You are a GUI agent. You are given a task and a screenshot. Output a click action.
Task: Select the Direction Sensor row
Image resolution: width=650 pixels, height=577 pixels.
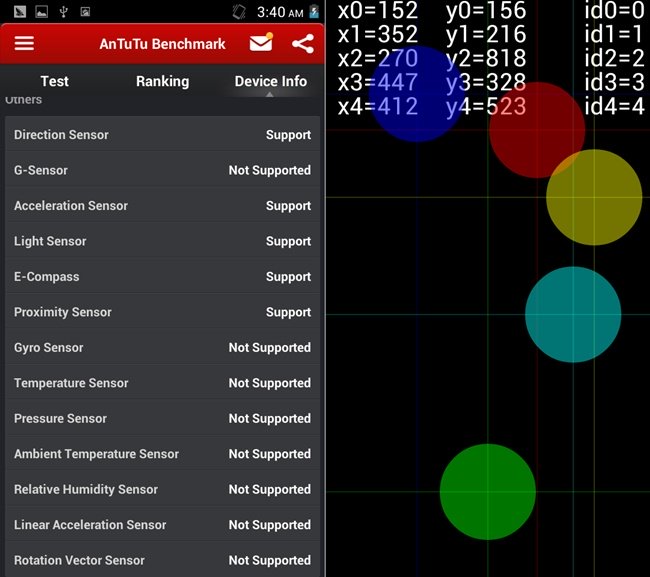162,135
